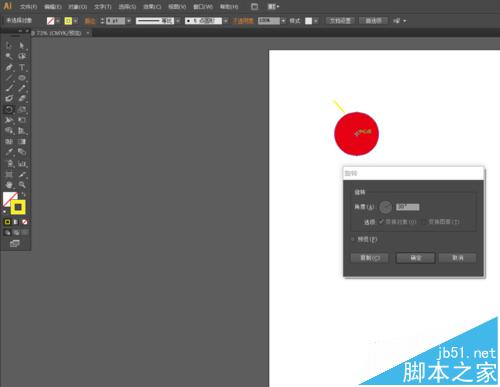Screen dimensions: 500x387
Task: Click Cancel button in Rotate dialog
Action: pyautogui.click(x=457, y=258)
